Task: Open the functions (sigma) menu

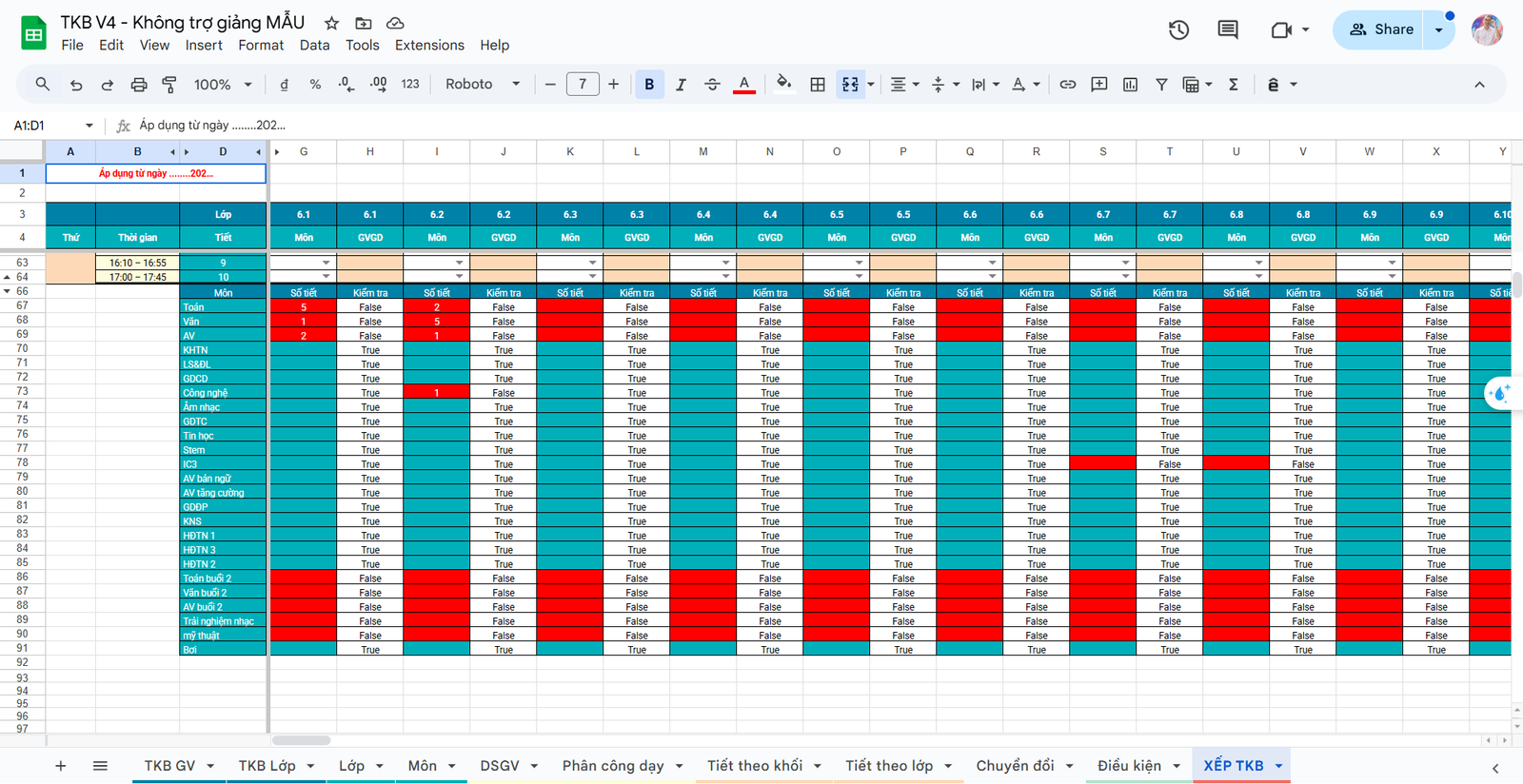Action: pos(1234,85)
